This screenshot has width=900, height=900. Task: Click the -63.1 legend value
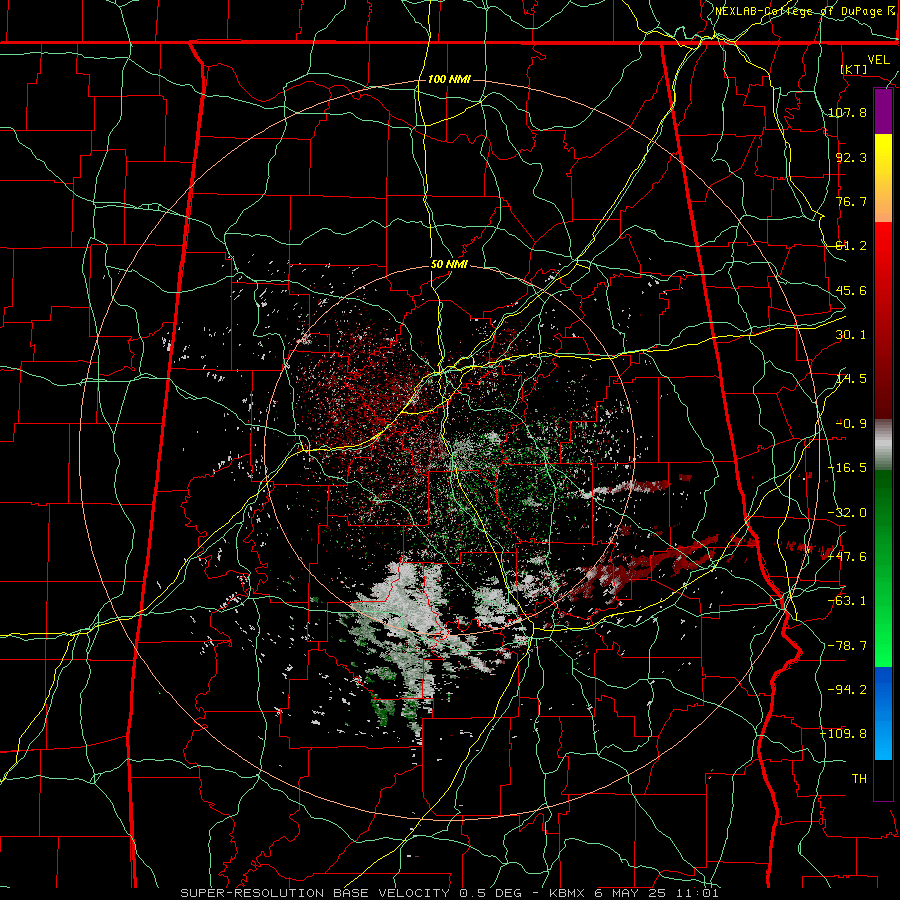pyautogui.click(x=847, y=601)
